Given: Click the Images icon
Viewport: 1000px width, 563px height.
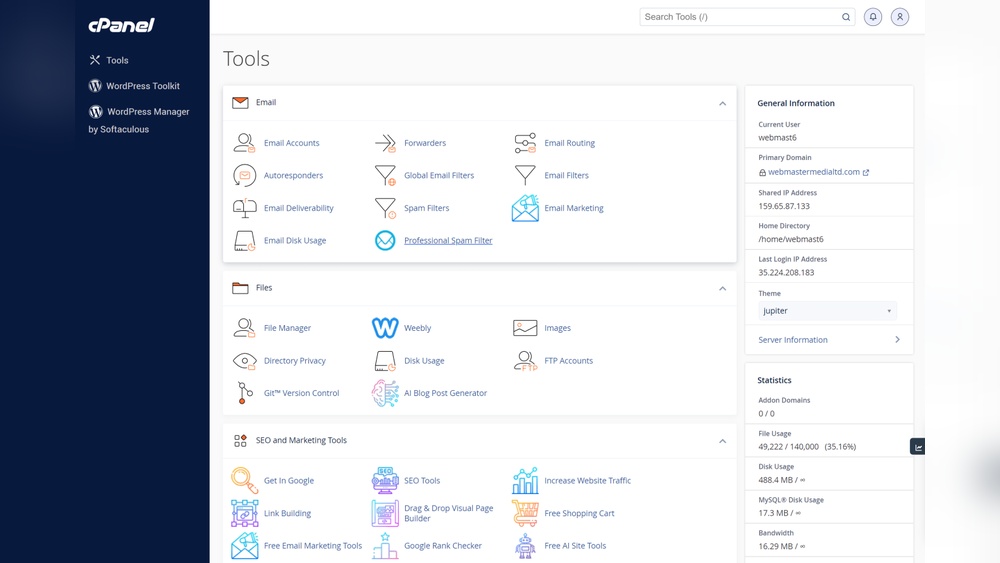Looking at the screenshot, I should click(525, 328).
